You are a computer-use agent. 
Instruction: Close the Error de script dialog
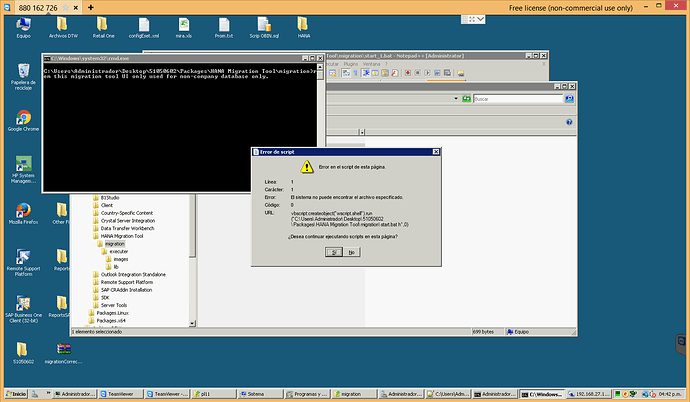coord(436,152)
